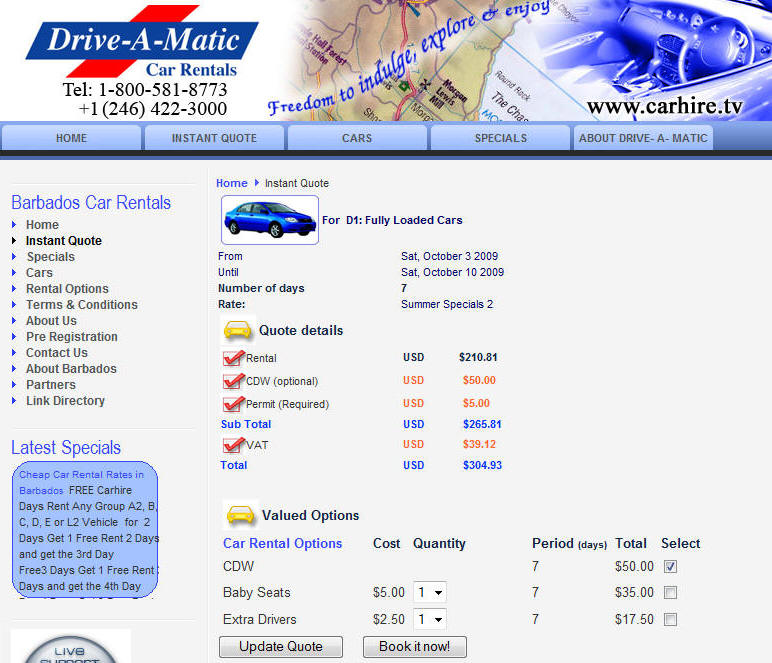
Task: Click the For D1: Fully Loaded Cars title
Action: click(x=392, y=220)
